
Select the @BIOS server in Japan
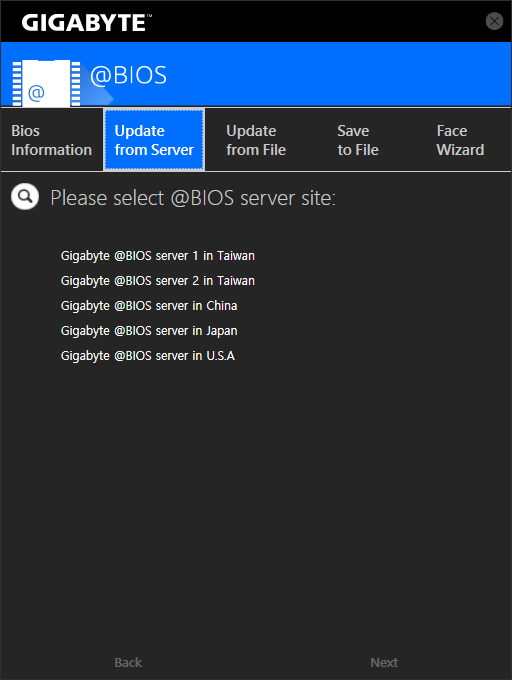click(x=149, y=331)
